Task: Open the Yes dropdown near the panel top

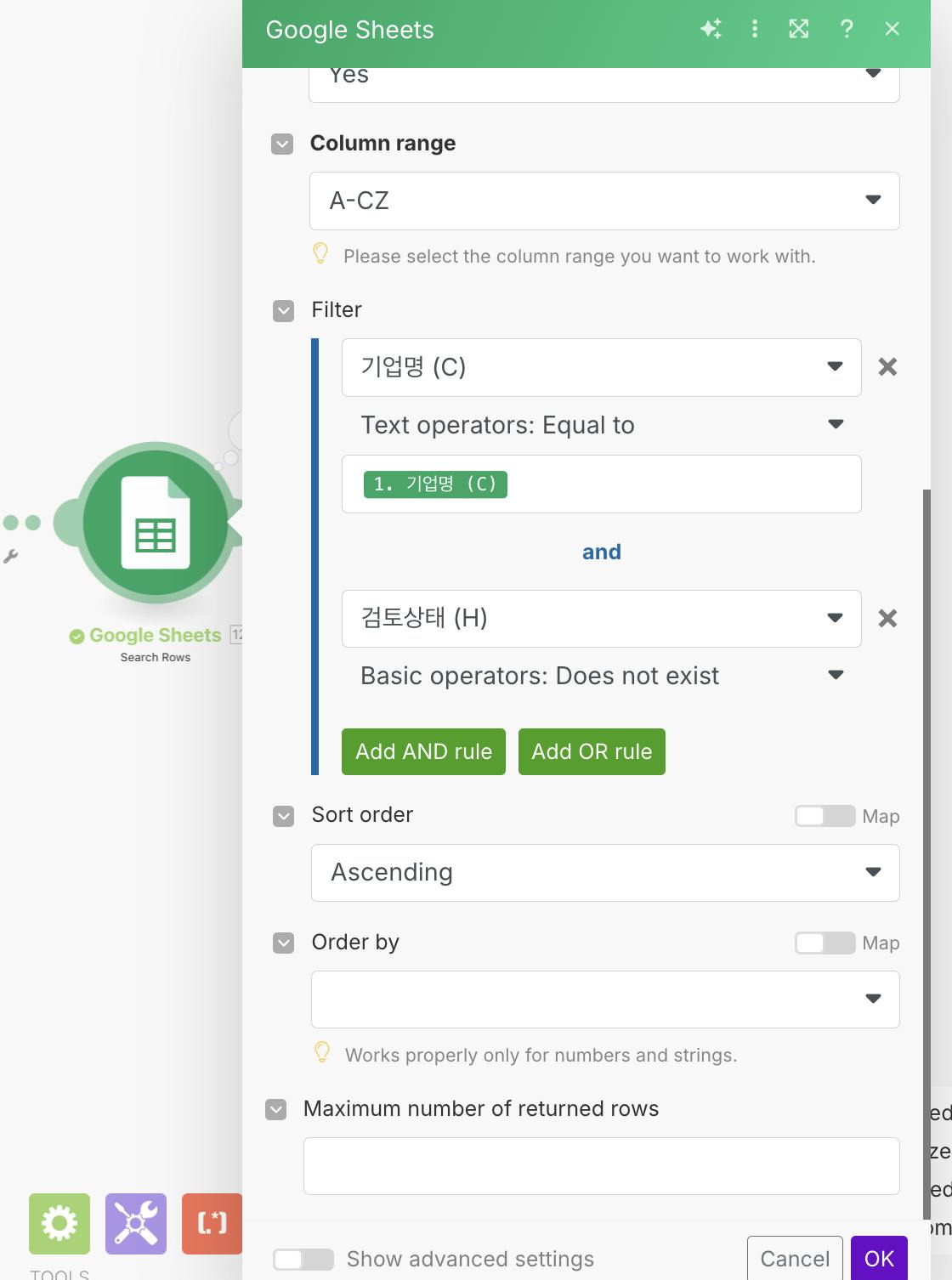Action: point(604,84)
